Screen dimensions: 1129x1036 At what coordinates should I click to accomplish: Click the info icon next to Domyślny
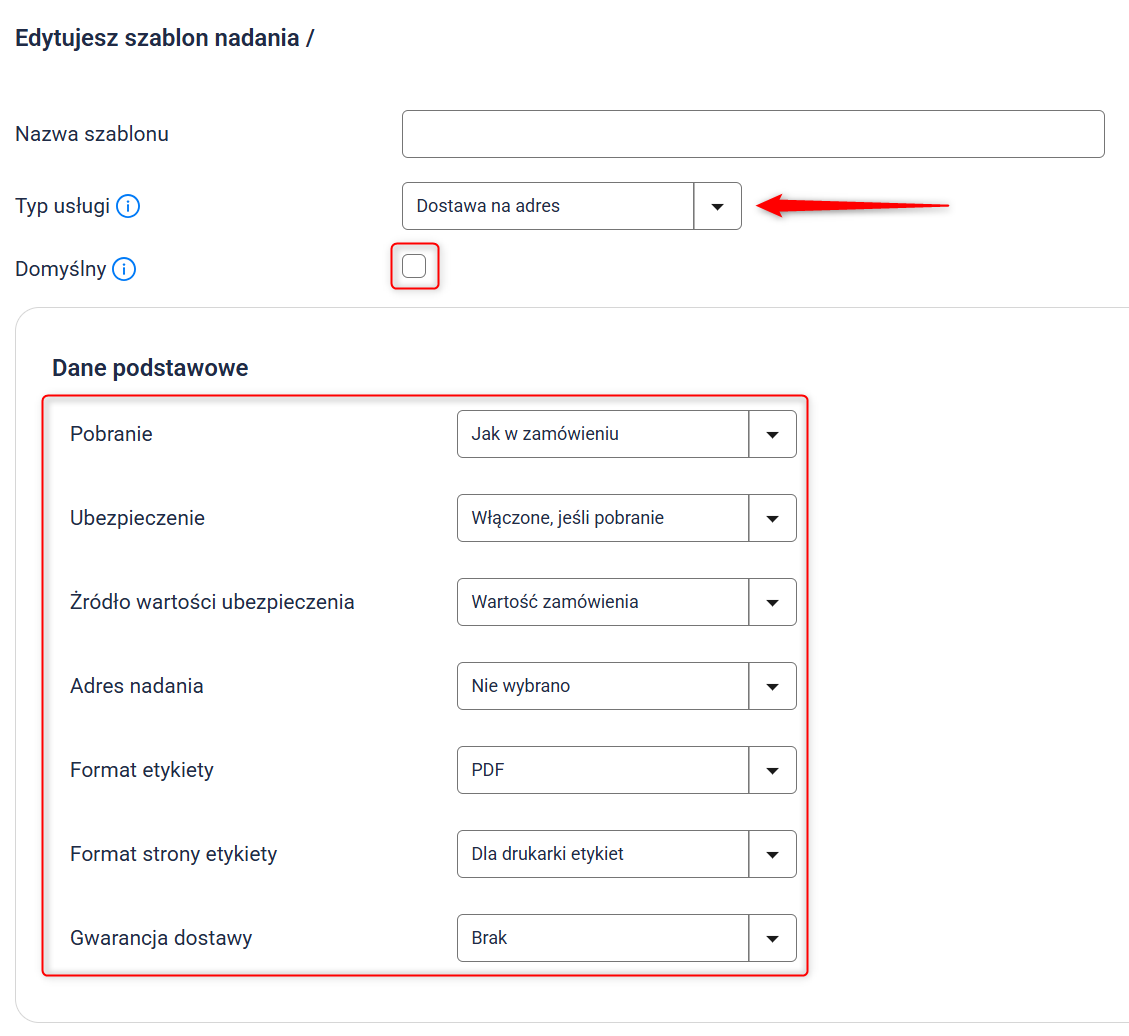click(x=124, y=269)
